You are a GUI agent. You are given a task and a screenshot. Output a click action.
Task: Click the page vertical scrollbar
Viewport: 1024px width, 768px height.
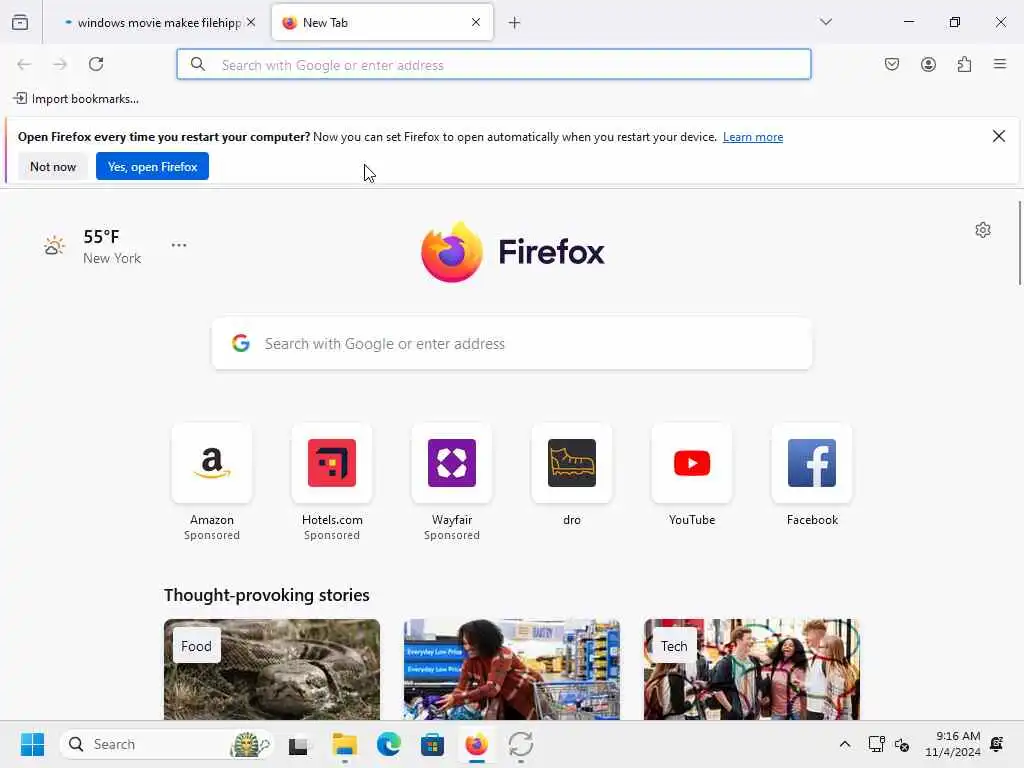click(x=1019, y=243)
